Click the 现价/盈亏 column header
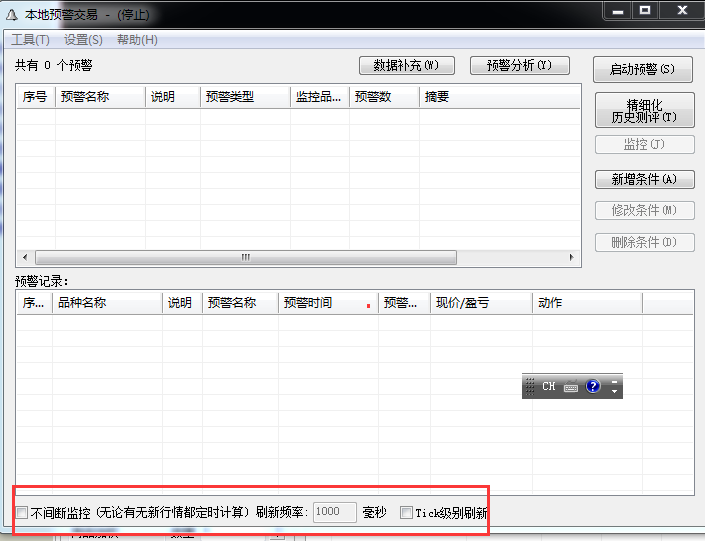The width and height of the screenshot is (705, 541). point(481,303)
